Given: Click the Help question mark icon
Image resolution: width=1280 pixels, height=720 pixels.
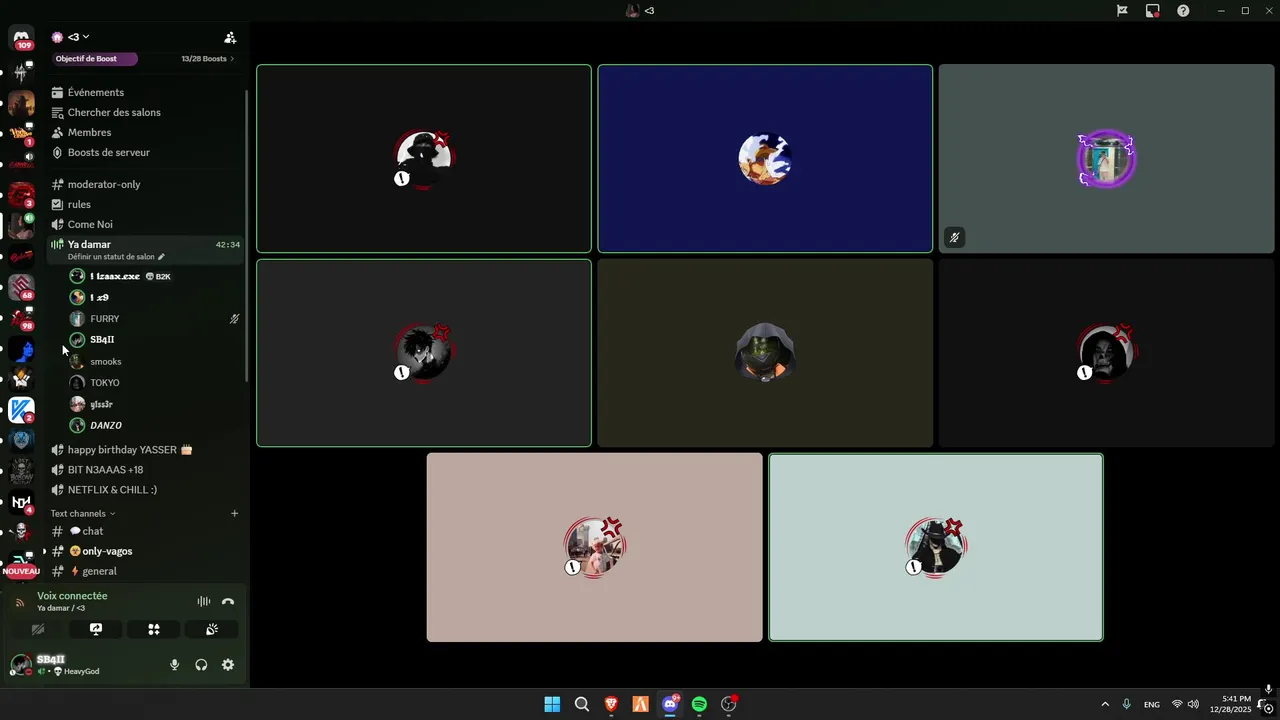Looking at the screenshot, I should 1183,11.
